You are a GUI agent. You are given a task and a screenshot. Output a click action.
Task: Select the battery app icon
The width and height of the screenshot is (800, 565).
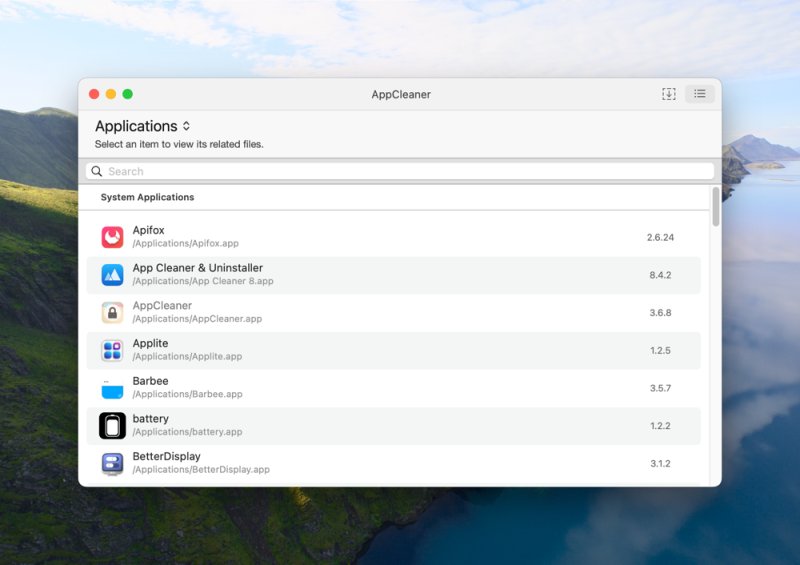tap(112, 426)
